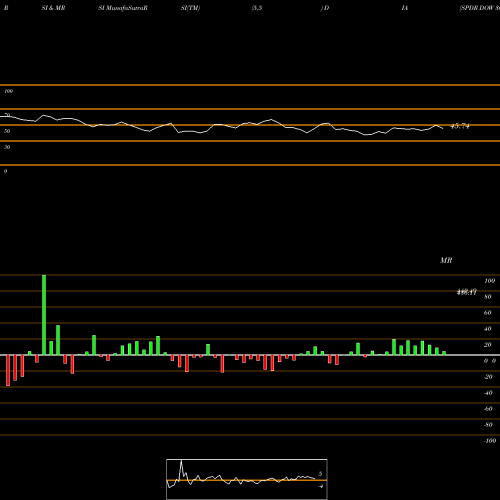Click the 5 label in mini chart
Screen dimensions: 500x500
[320, 474]
